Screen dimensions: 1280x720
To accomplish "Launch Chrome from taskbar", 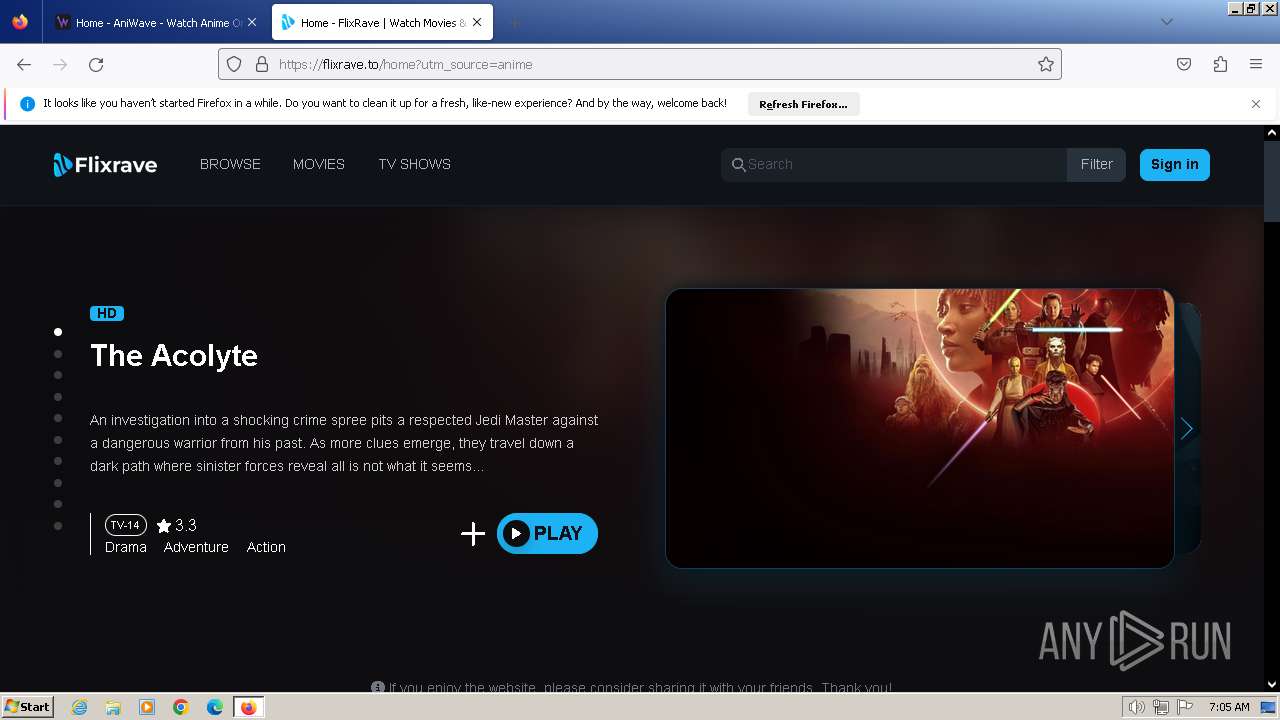I will pyautogui.click(x=181, y=707).
